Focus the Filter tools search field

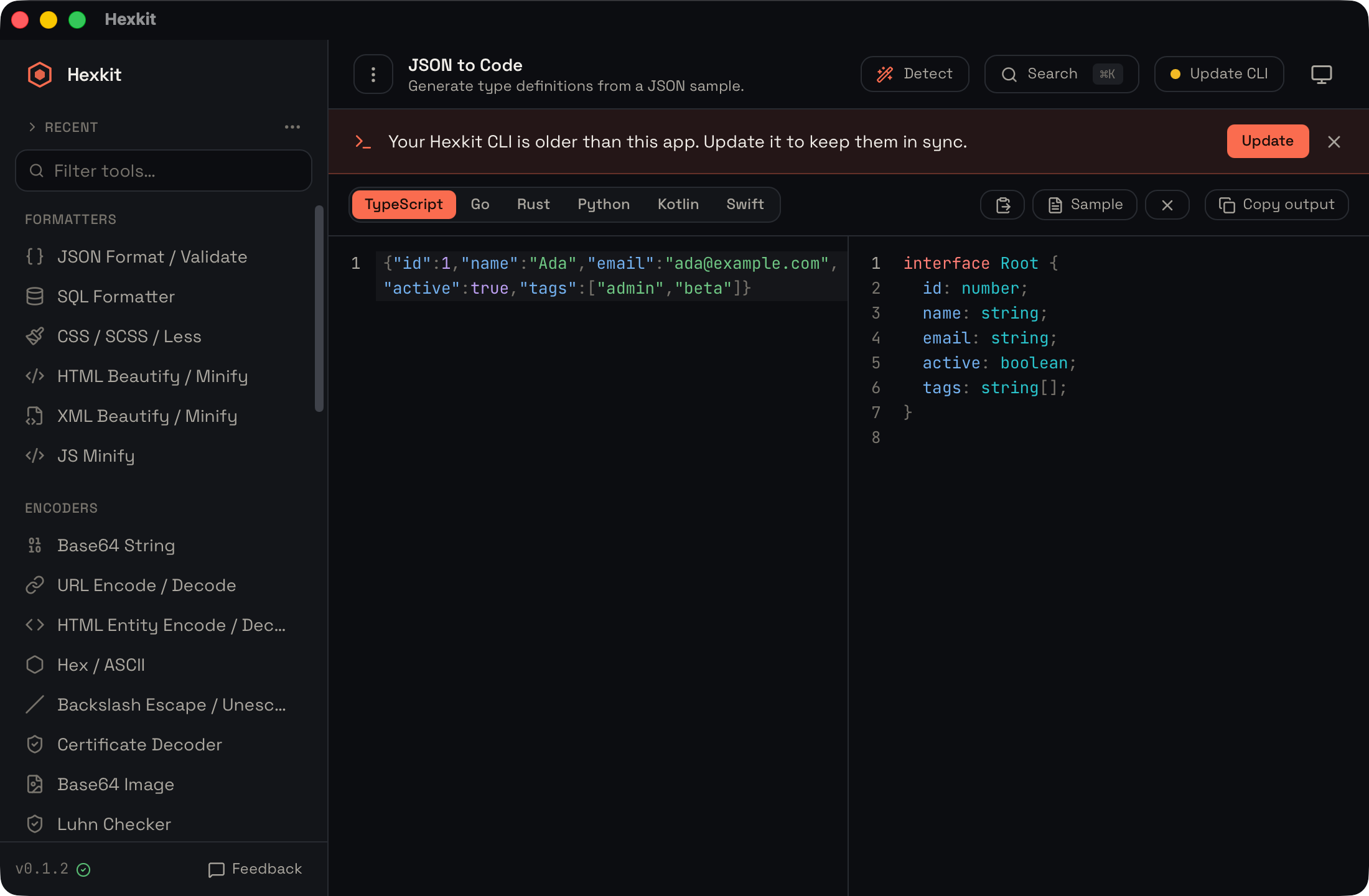(164, 170)
